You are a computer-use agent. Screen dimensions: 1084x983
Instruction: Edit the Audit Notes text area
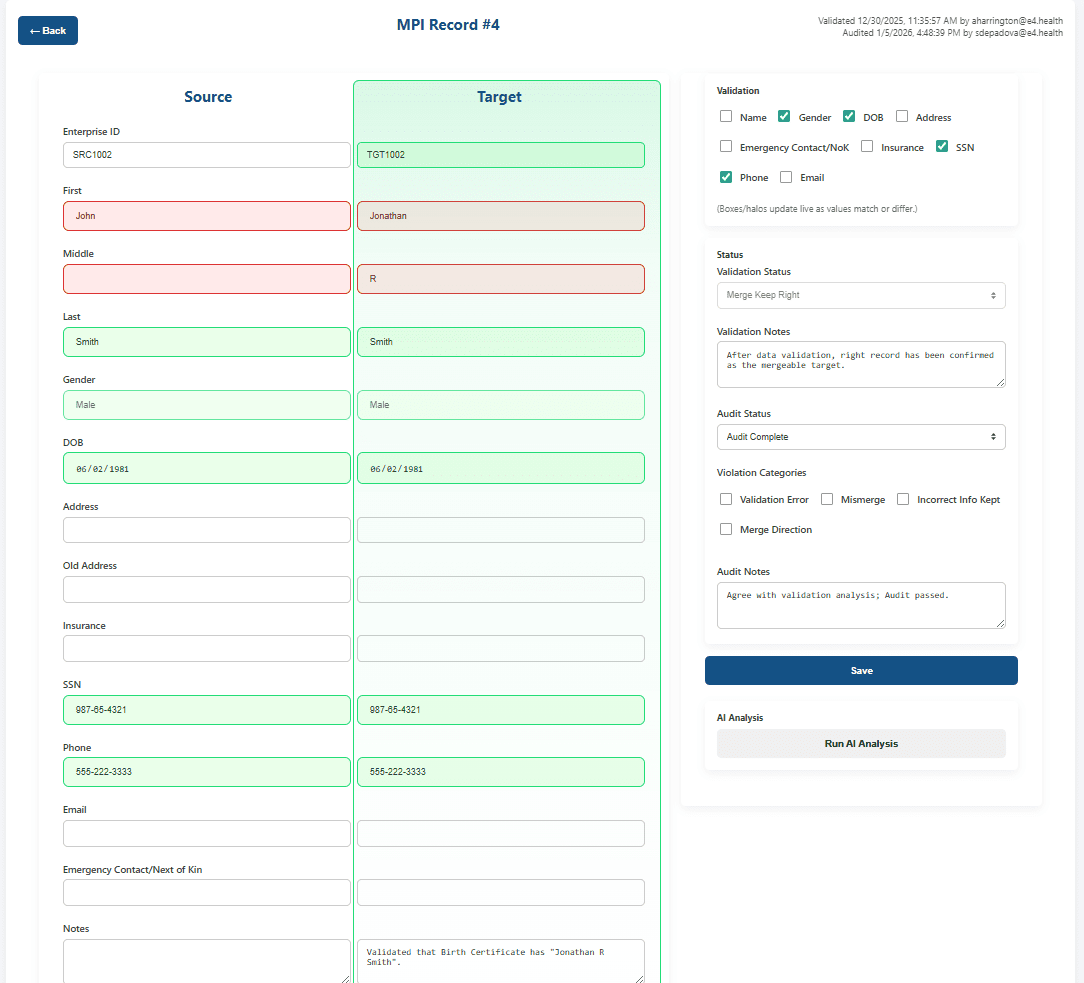tap(861, 606)
